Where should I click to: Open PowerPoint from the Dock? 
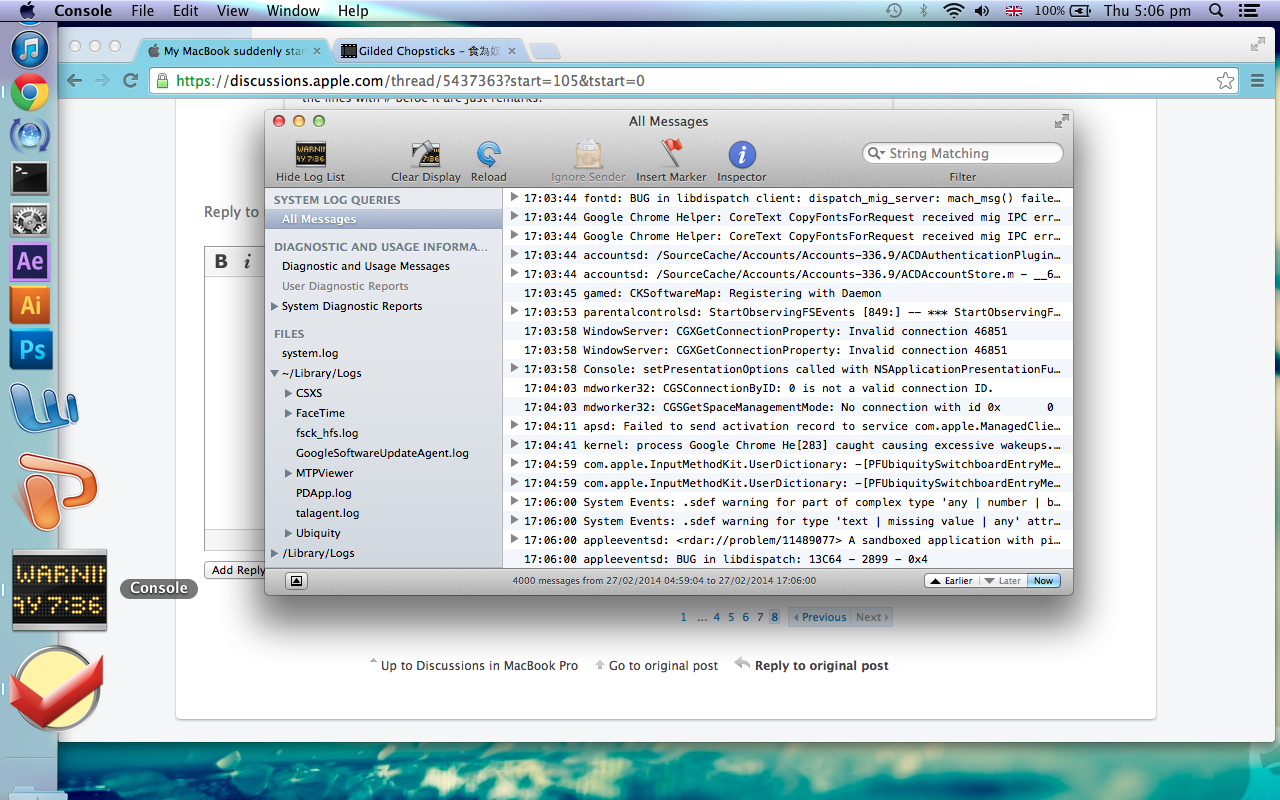coord(57,490)
